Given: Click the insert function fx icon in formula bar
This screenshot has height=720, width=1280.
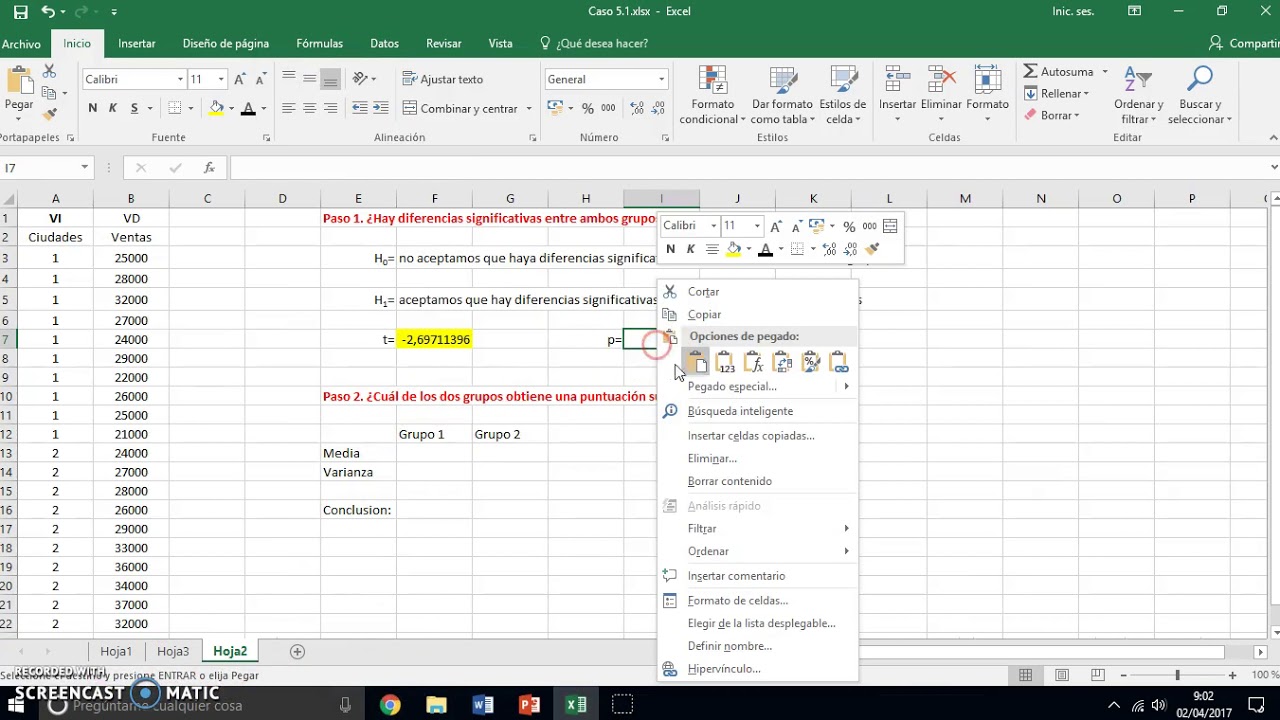Looking at the screenshot, I should click(x=209, y=168).
